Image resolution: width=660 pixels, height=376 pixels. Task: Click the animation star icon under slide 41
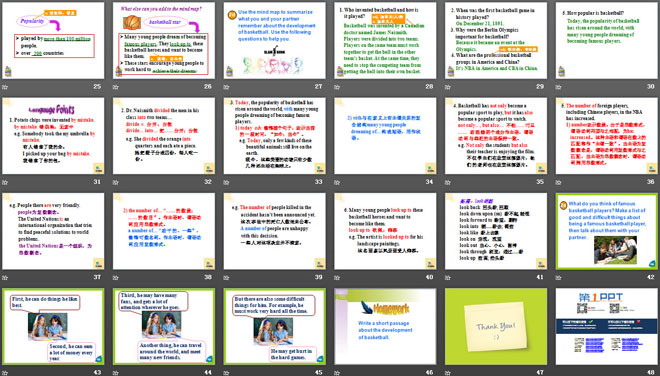(447, 277)
